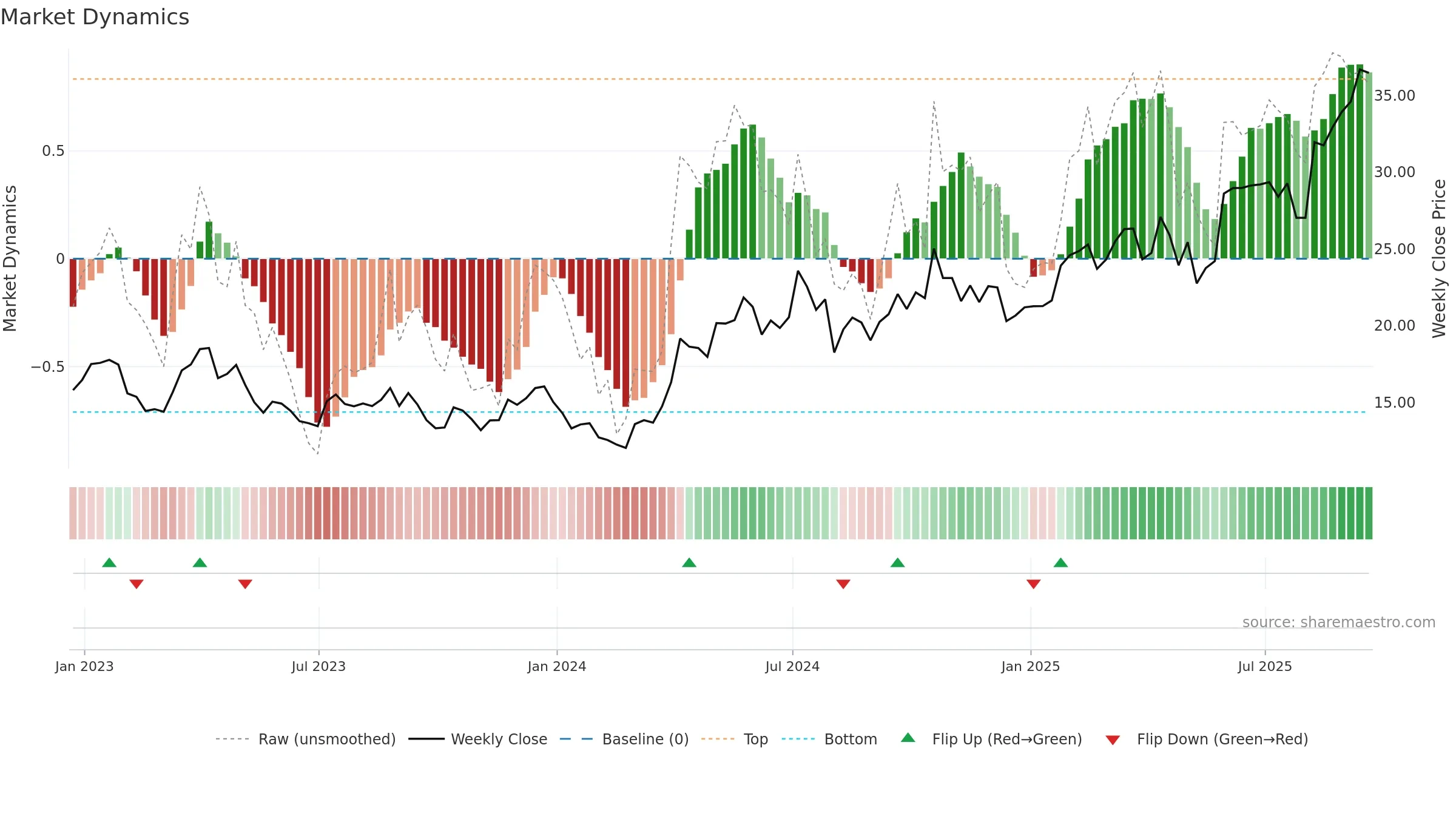Click the Jul 2023 axis label
The width and height of the screenshot is (1456, 819).
[x=318, y=666]
